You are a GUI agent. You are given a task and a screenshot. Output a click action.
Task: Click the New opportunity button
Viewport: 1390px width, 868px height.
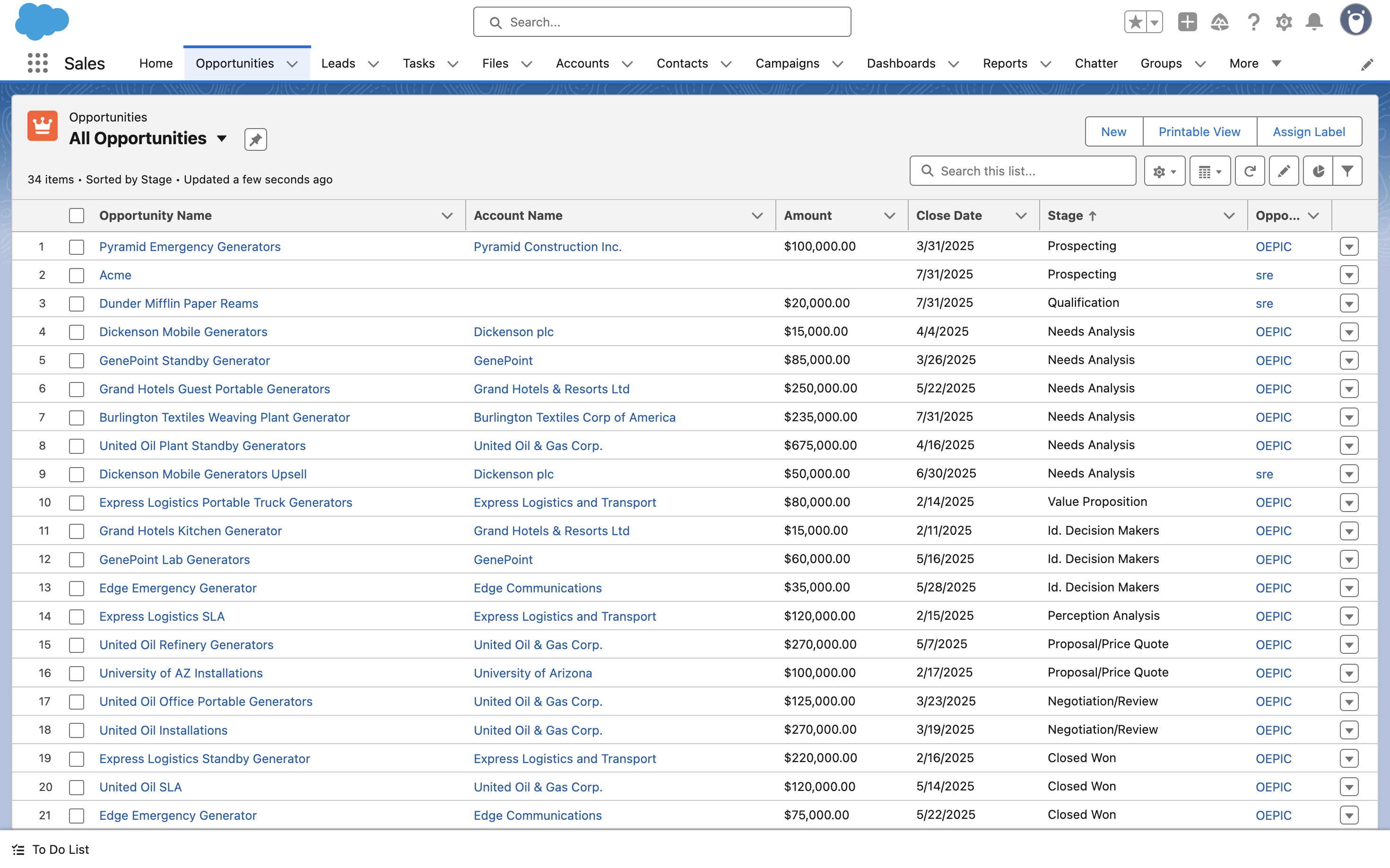point(1112,131)
